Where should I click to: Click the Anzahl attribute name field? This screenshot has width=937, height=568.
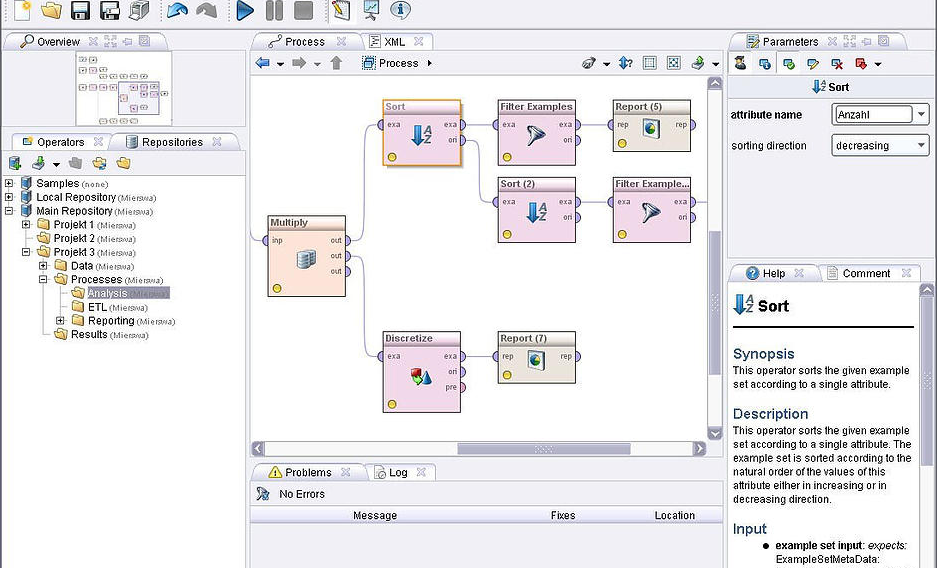tap(873, 114)
